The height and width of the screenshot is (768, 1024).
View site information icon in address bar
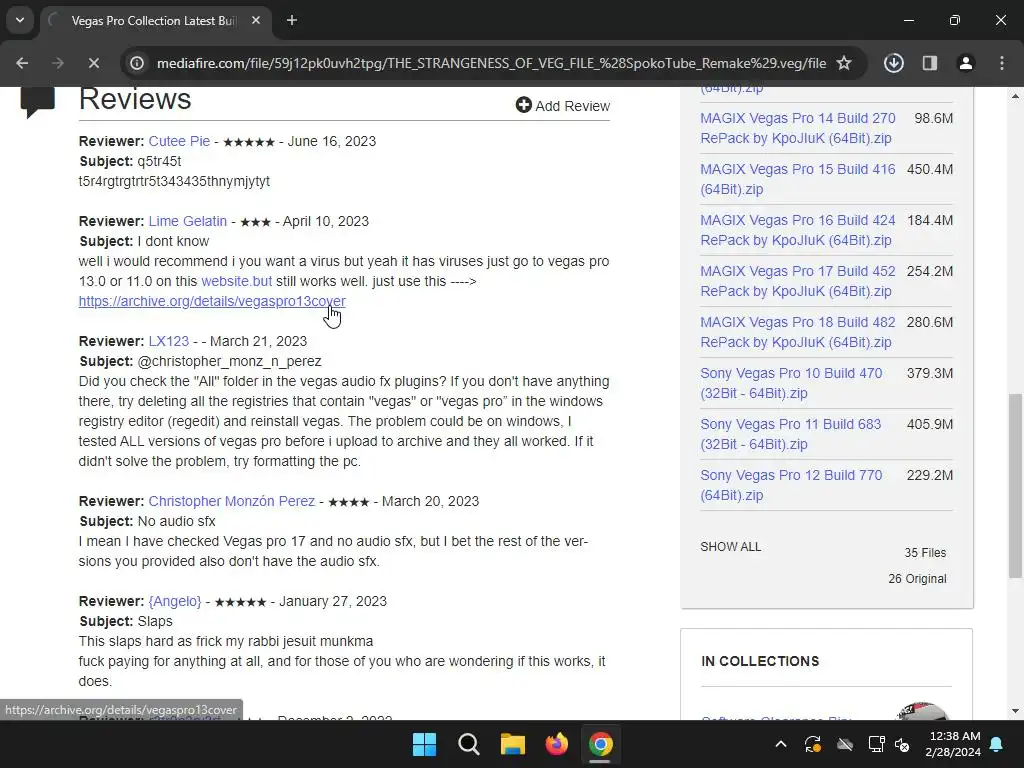tap(137, 63)
